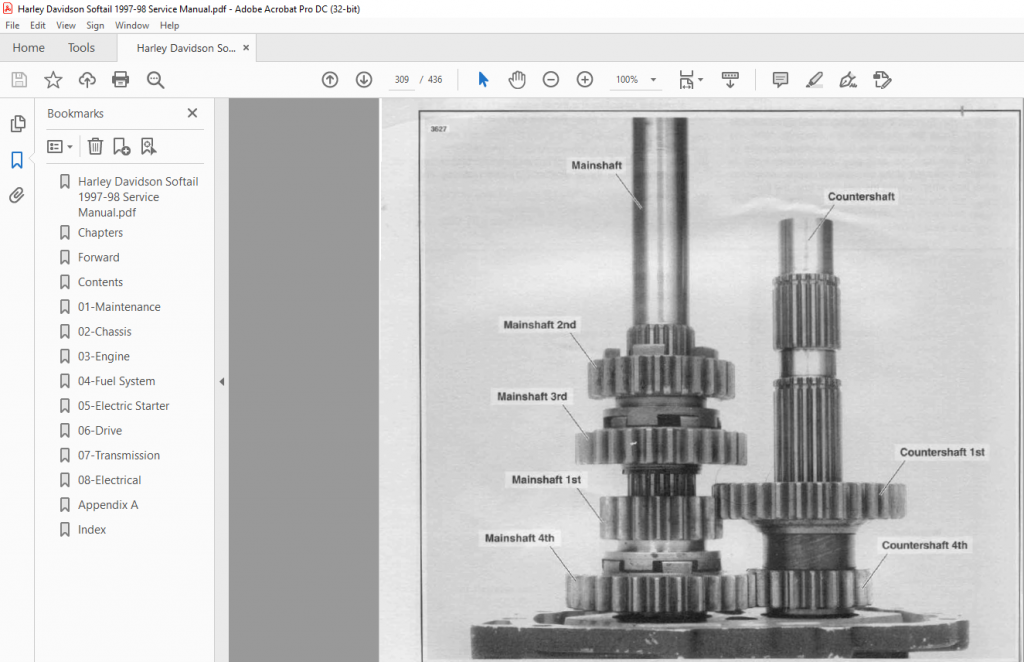
Task: Switch to the Tools tab
Action: point(81,48)
